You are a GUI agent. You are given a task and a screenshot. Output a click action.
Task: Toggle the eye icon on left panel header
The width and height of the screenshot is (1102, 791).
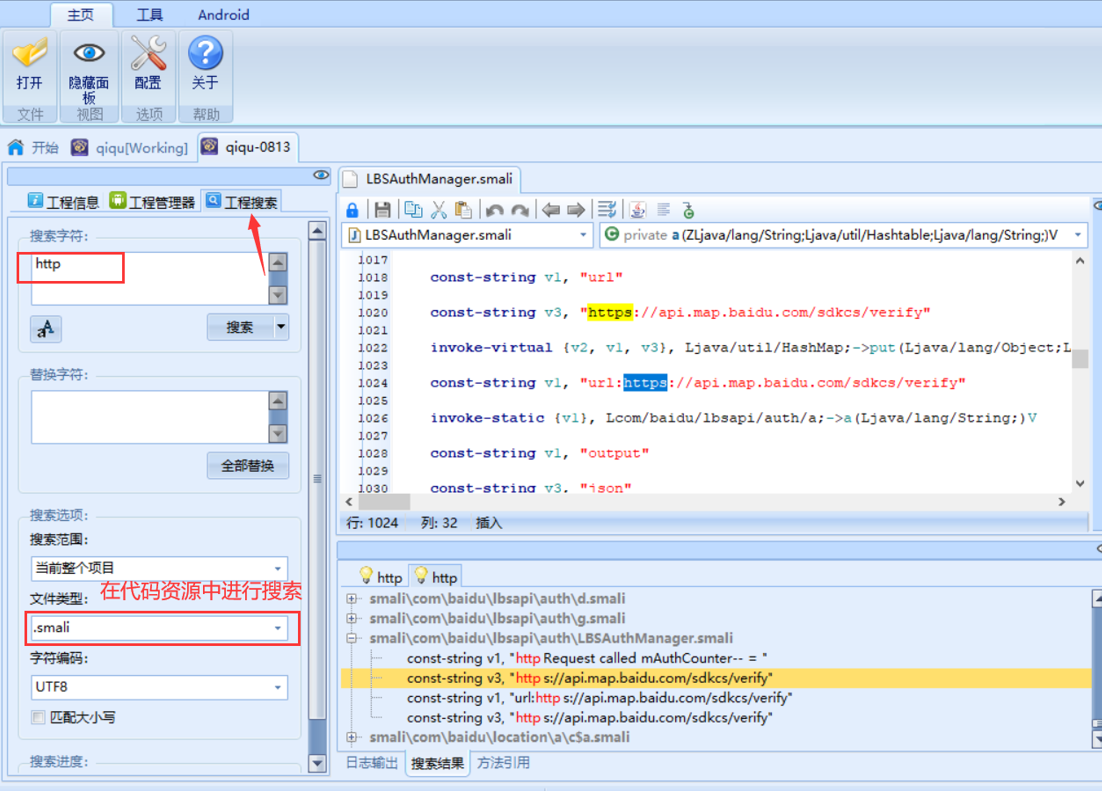[321, 174]
